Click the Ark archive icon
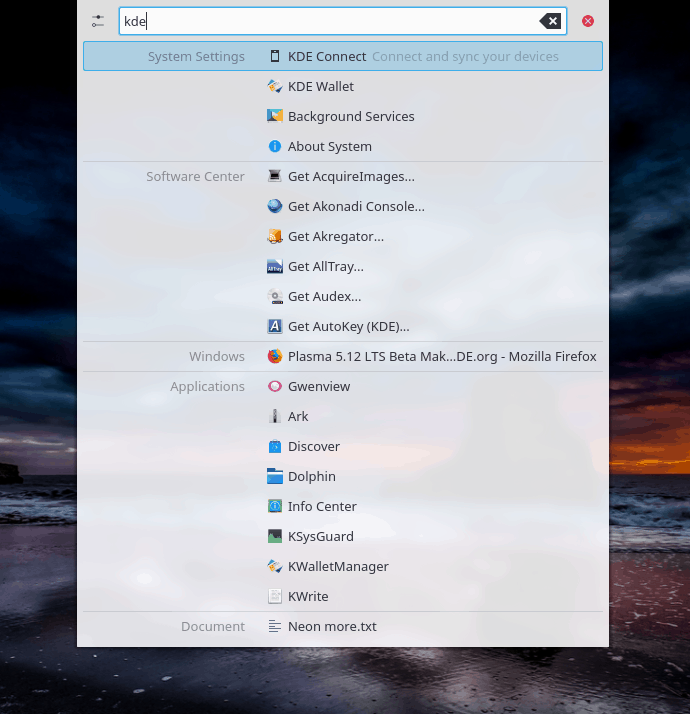 point(275,416)
